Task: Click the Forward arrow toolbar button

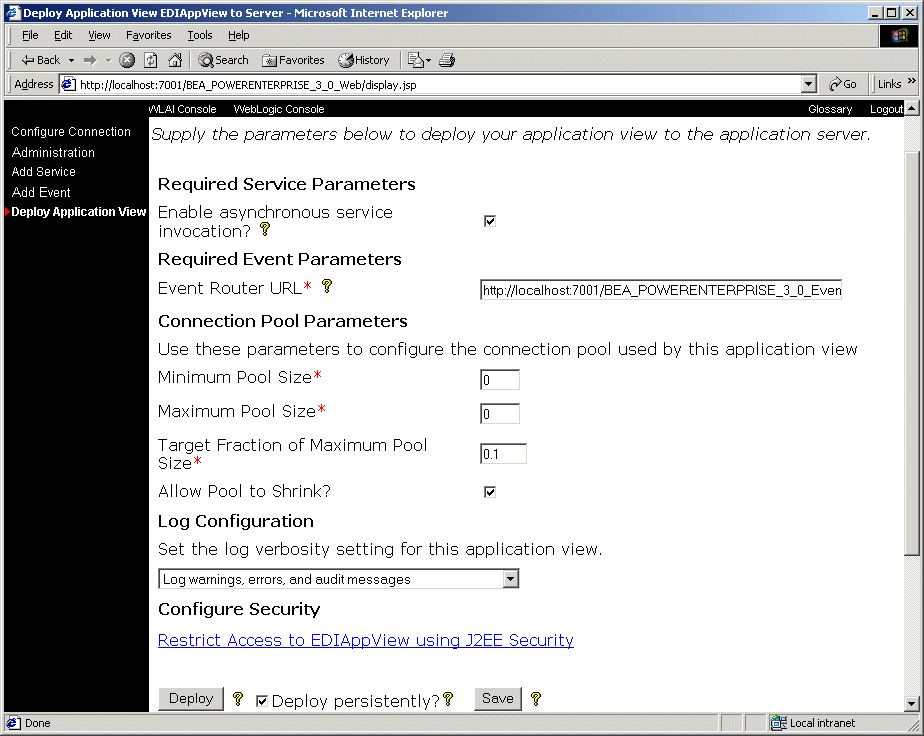Action: pyautogui.click(x=90, y=60)
